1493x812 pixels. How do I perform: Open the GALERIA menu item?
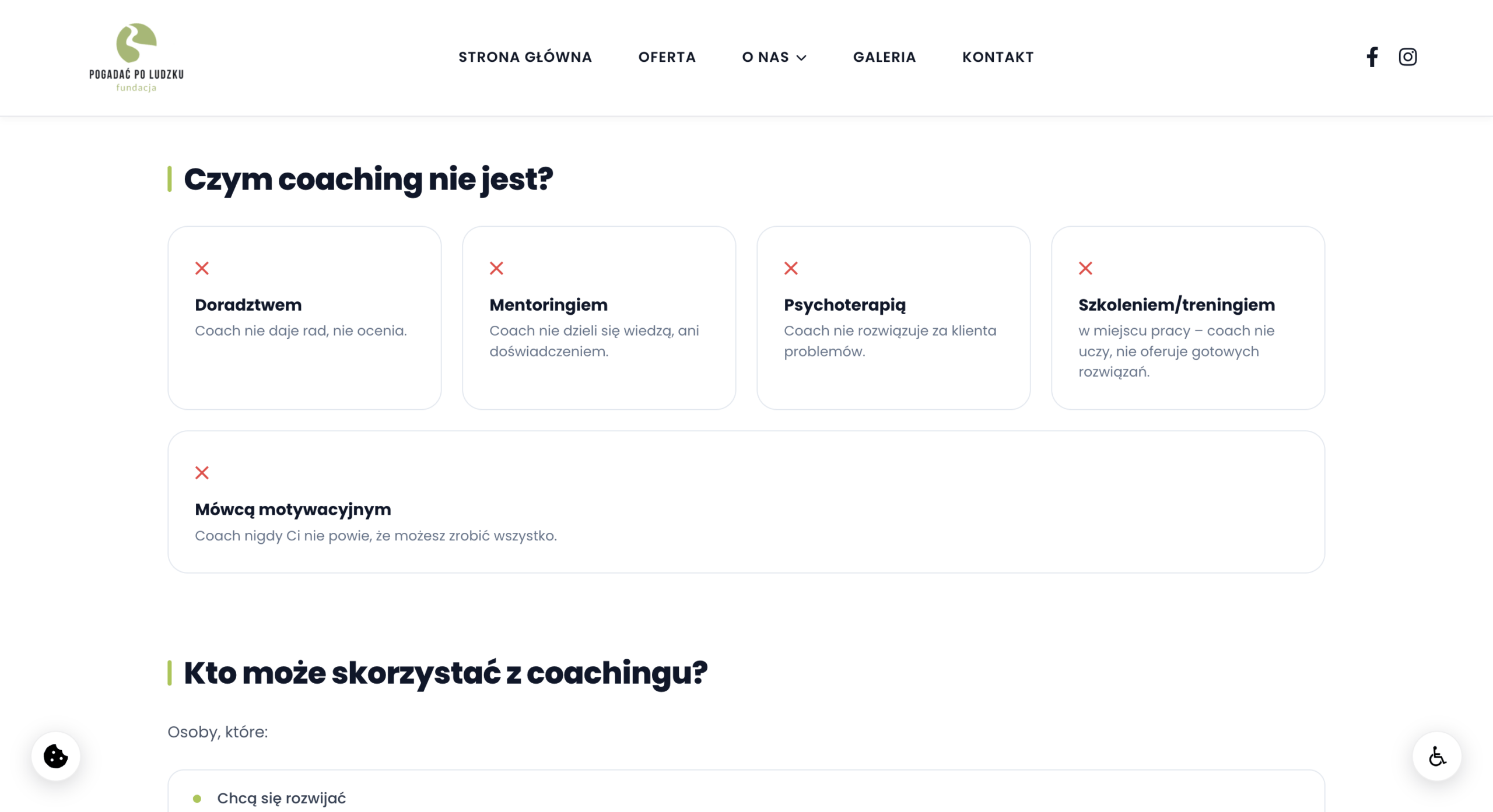click(885, 57)
